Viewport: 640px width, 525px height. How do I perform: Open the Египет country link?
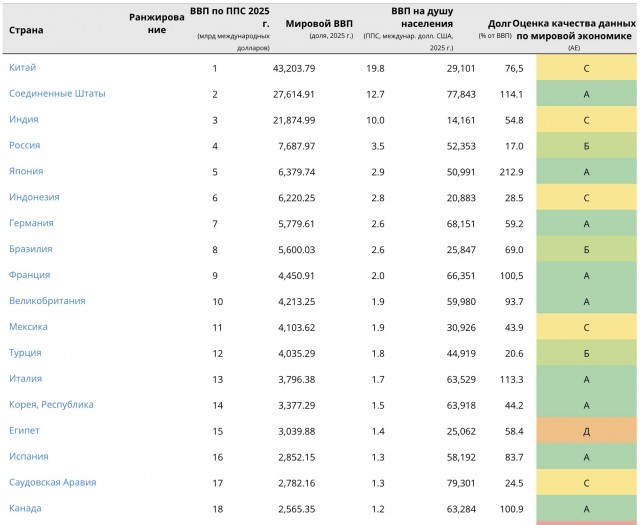coord(24,430)
